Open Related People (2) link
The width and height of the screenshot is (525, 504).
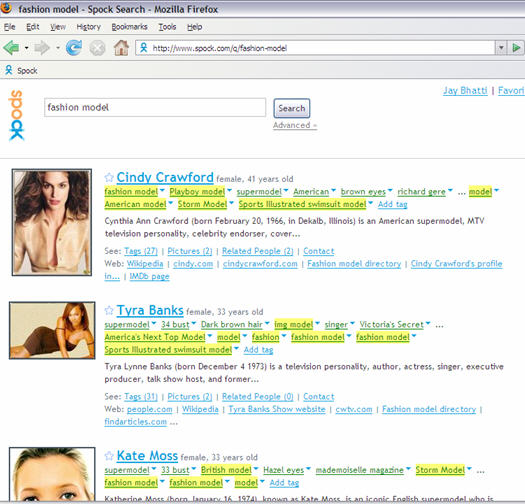click(x=257, y=251)
